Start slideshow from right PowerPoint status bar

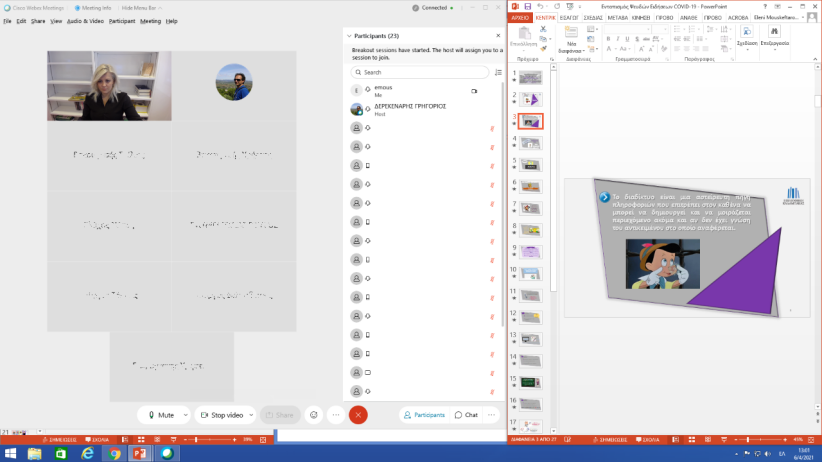pyautogui.click(x=724, y=439)
